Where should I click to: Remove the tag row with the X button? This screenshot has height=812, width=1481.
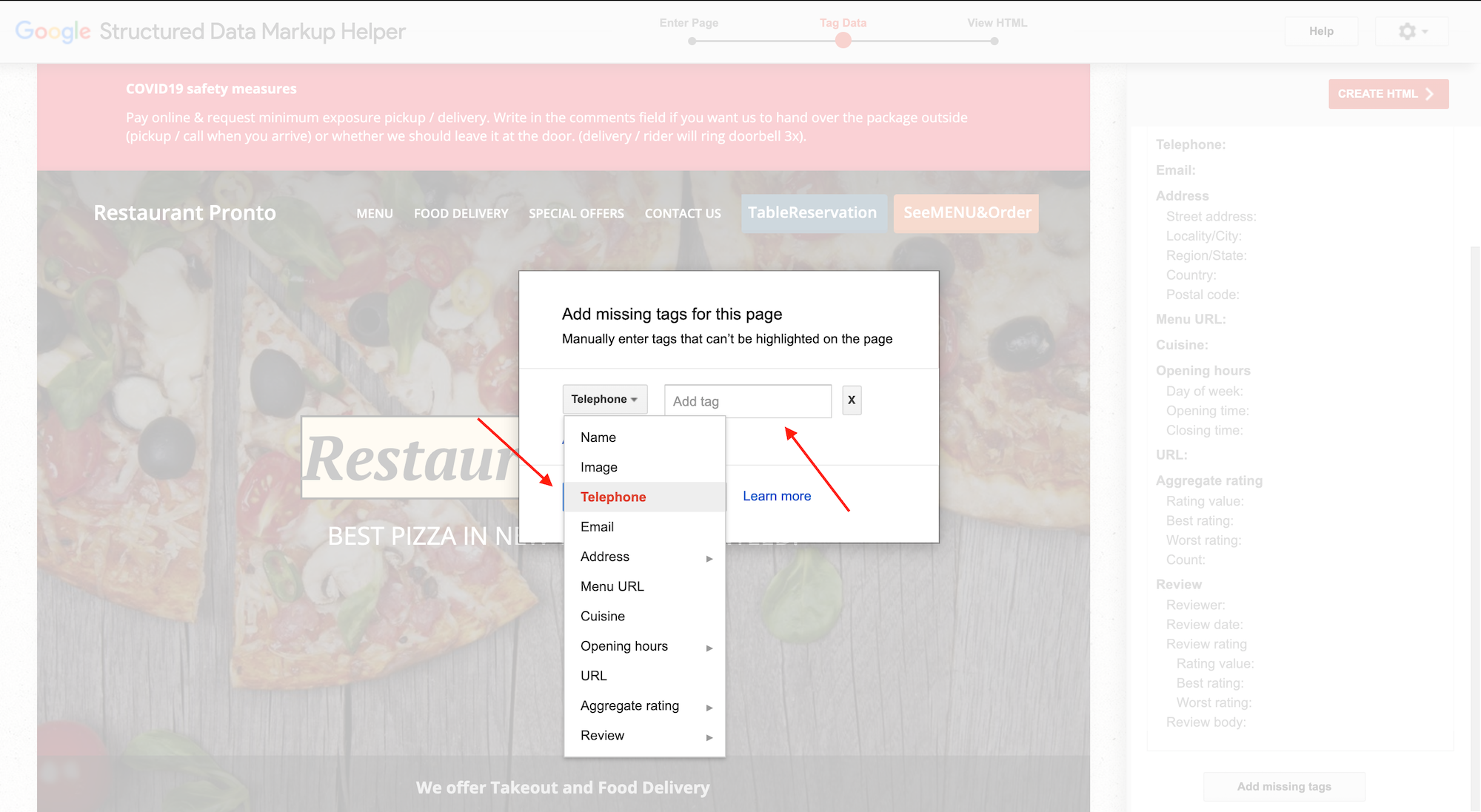pos(851,400)
